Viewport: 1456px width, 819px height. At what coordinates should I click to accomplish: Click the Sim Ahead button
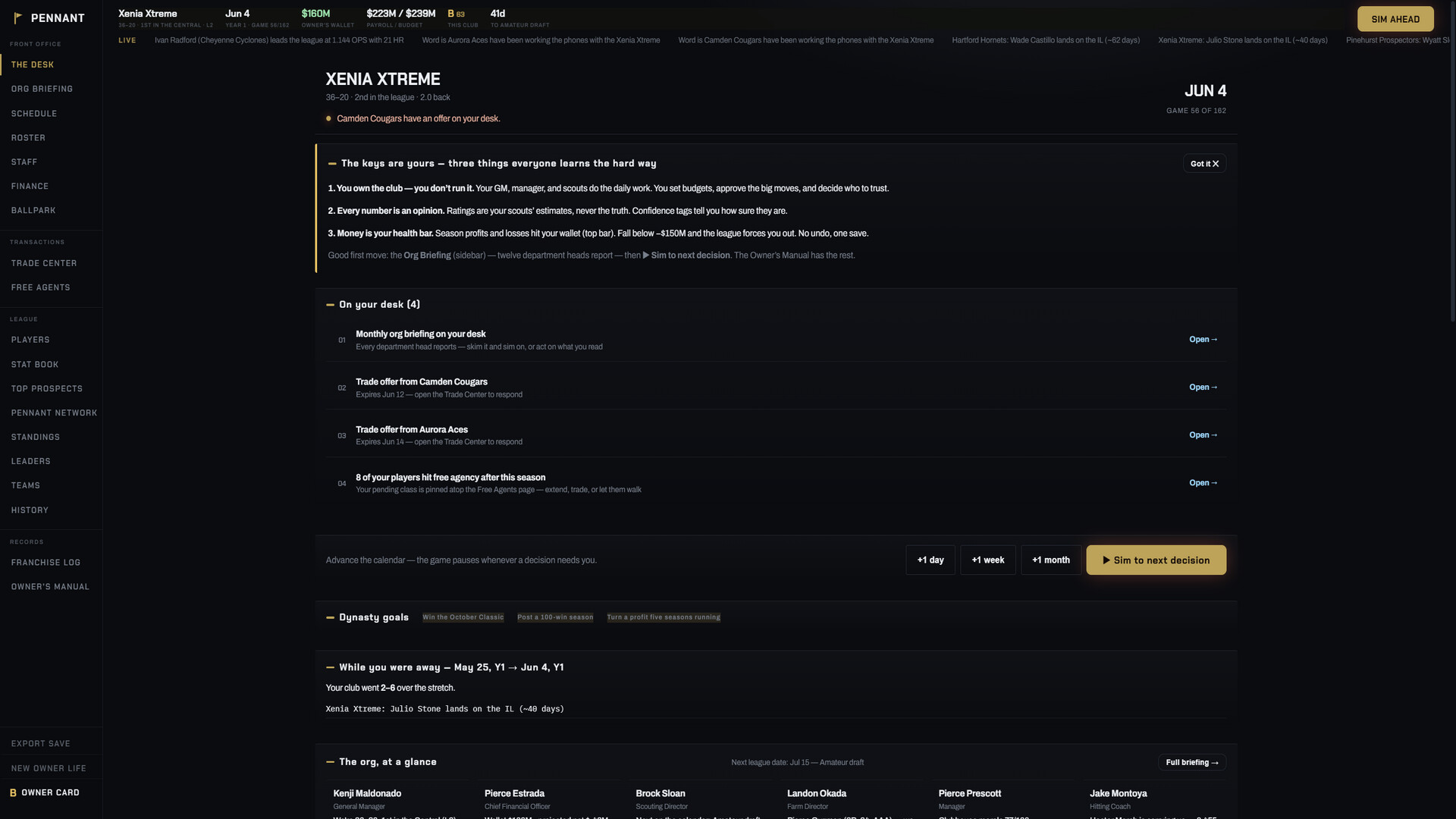coord(1395,19)
